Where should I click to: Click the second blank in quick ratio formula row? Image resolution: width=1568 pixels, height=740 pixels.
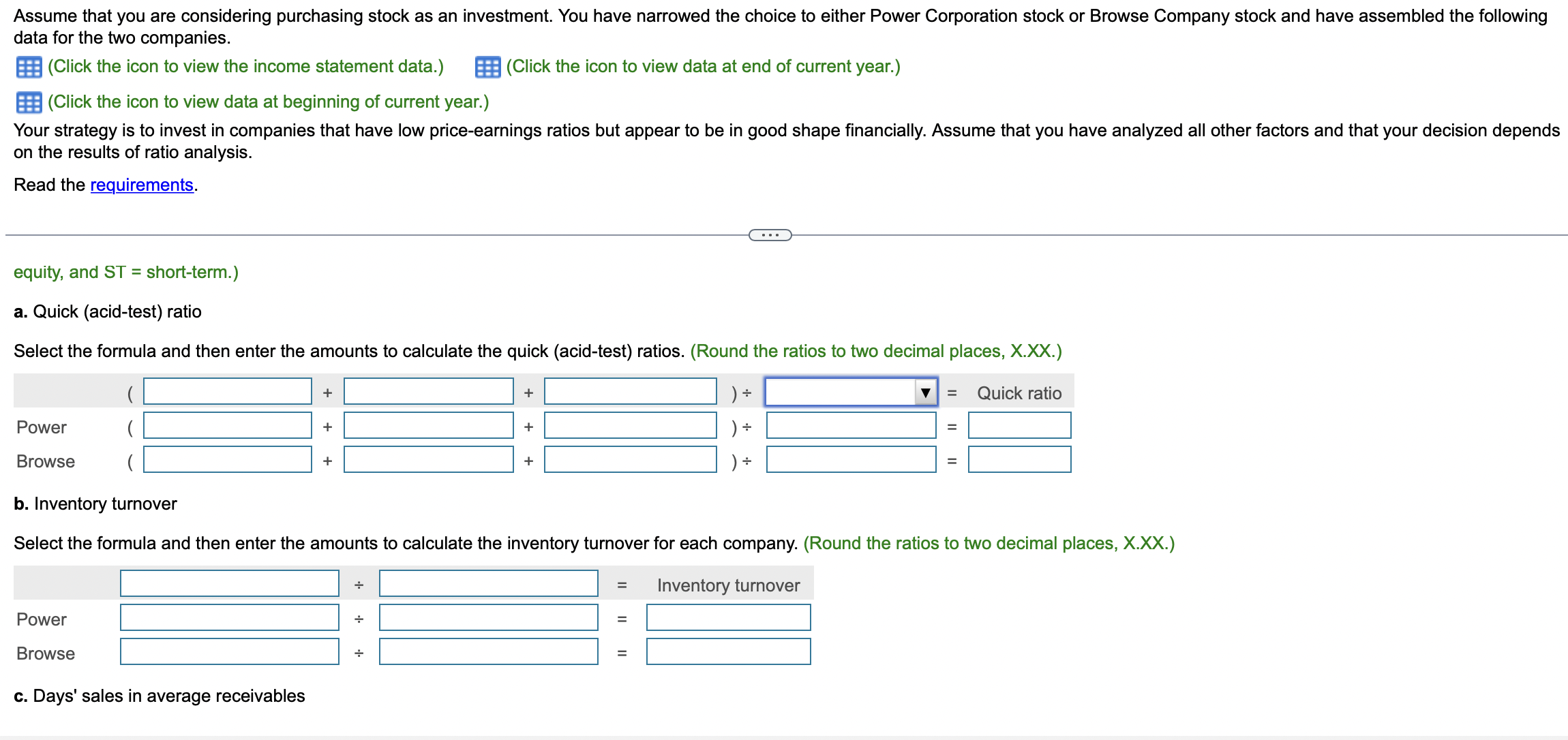coord(428,392)
